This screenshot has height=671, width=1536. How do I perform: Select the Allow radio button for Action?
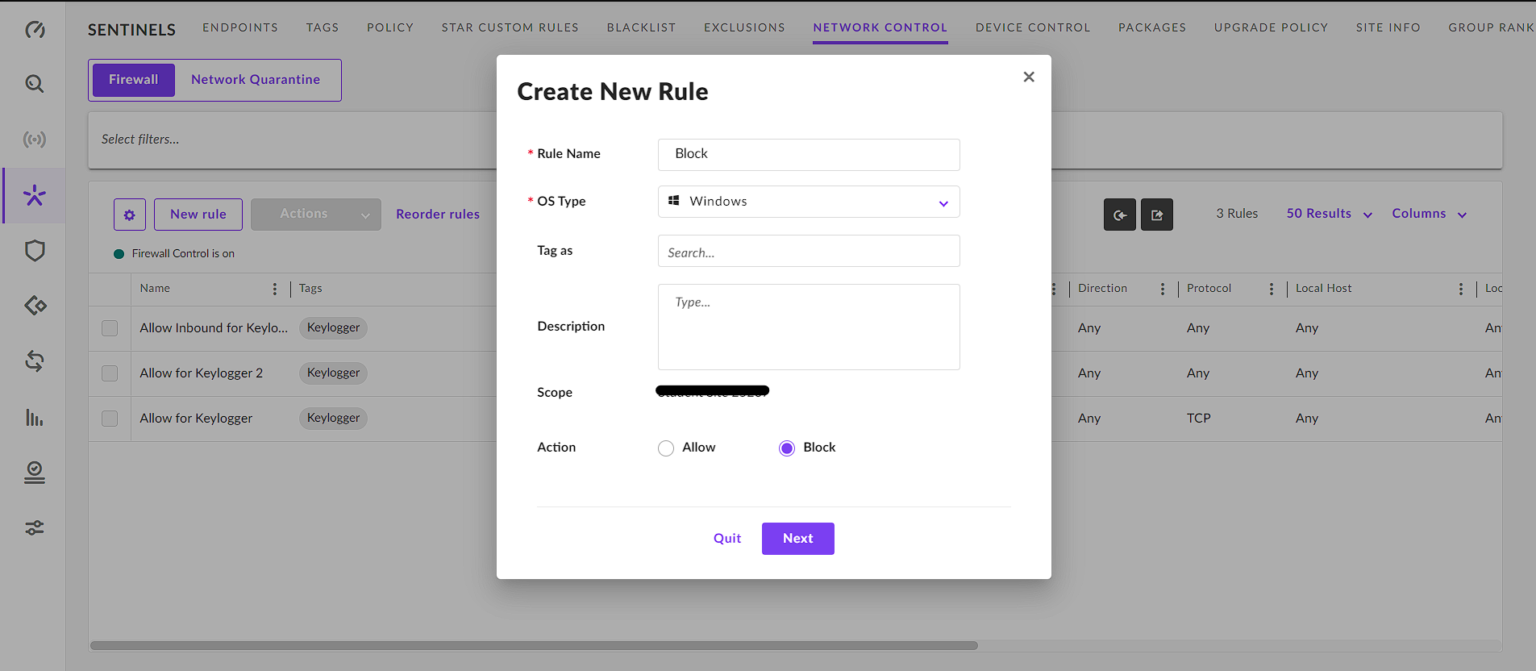click(666, 448)
